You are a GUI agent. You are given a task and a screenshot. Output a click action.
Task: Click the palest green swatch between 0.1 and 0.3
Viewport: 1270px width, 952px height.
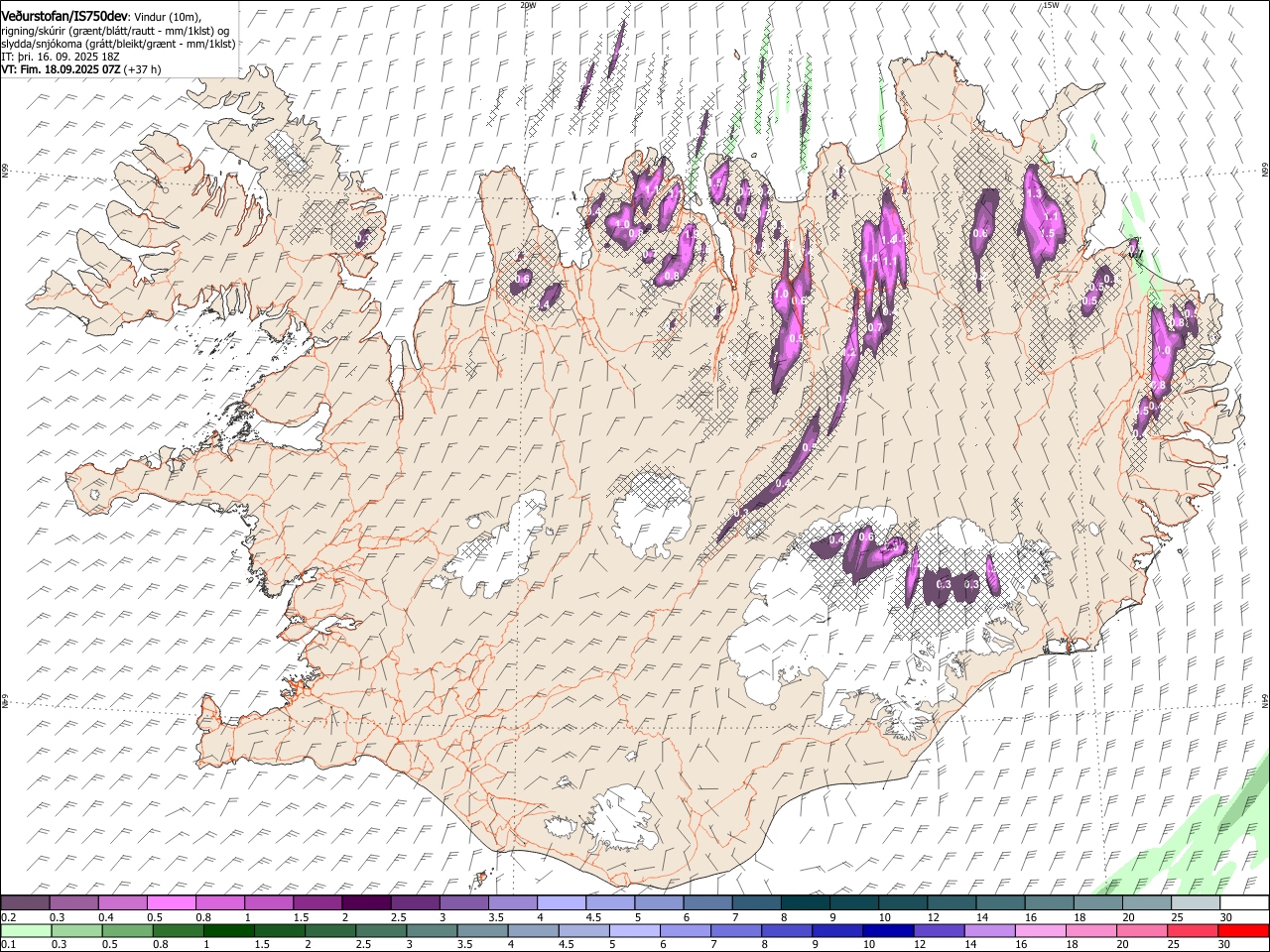point(26,930)
